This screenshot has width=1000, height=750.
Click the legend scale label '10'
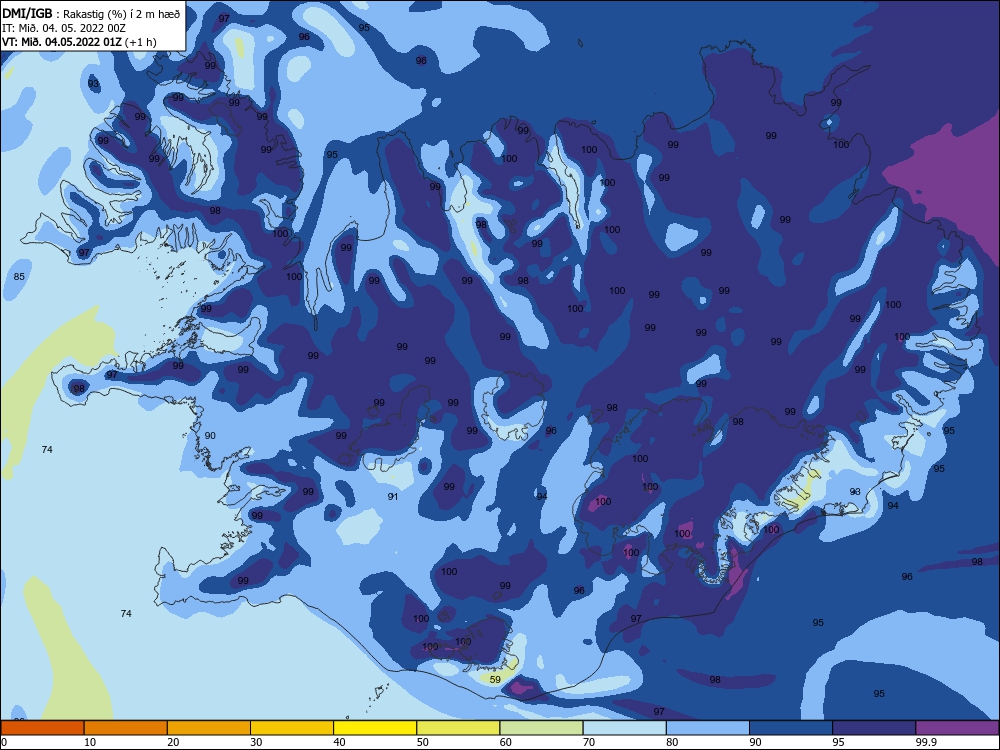click(90, 742)
